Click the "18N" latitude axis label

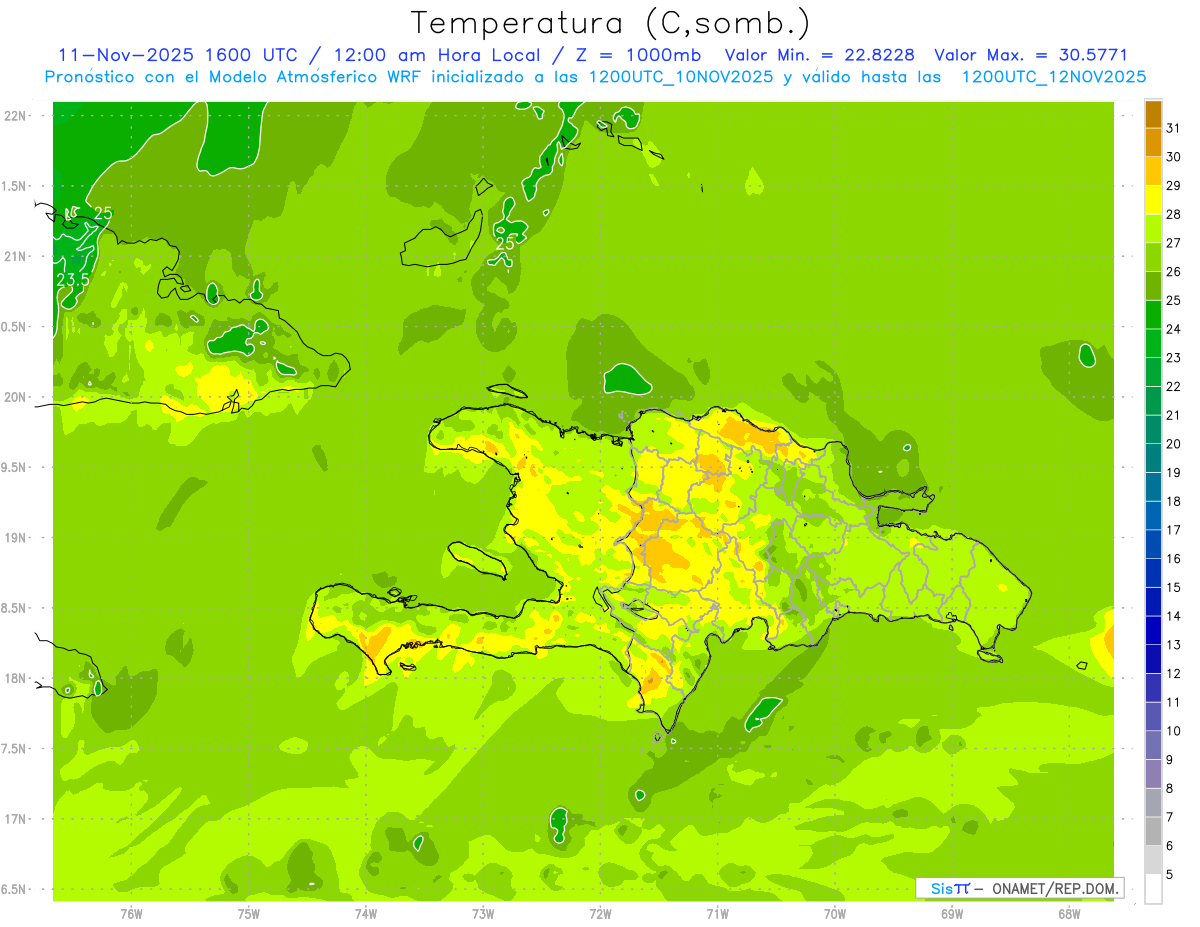pyautogui.click(x=15, y=678)
